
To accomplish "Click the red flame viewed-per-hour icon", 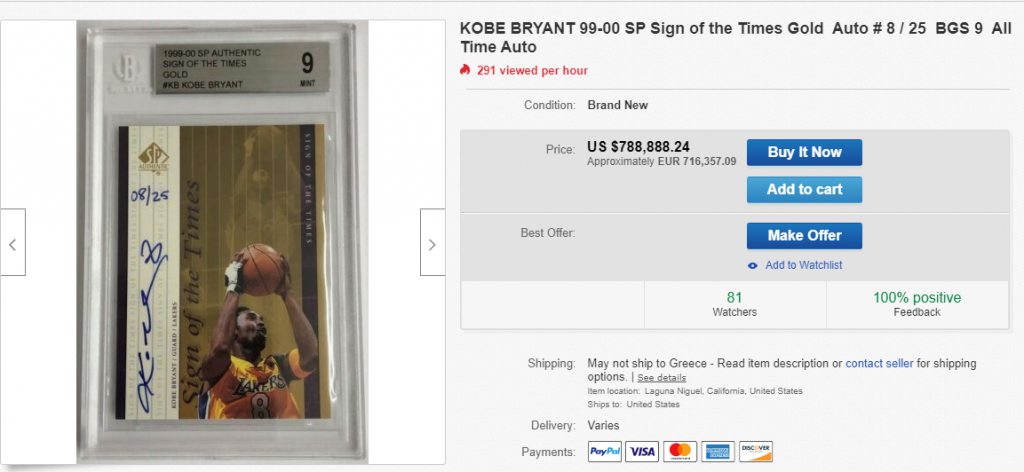I will [465, 70].
